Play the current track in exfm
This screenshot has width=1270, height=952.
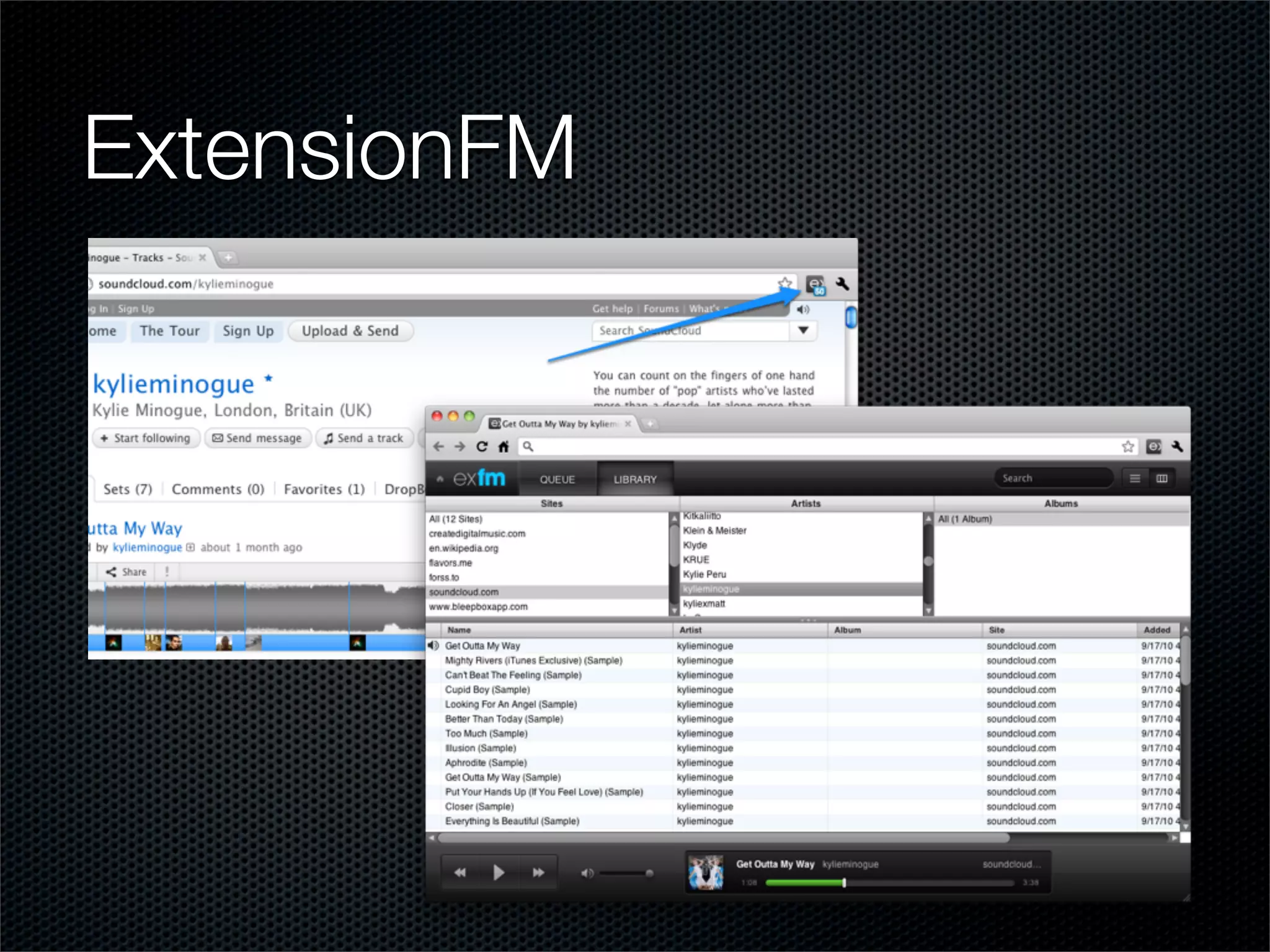pyautogui.click(x=499, y=873)
